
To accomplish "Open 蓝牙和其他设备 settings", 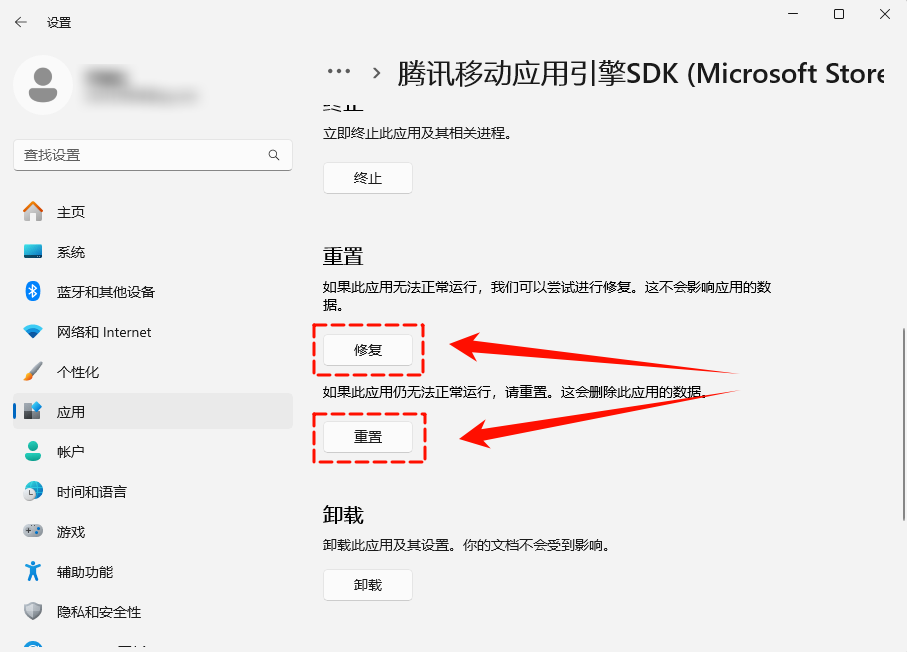I will pyautogui.click(x=153, y=292).
